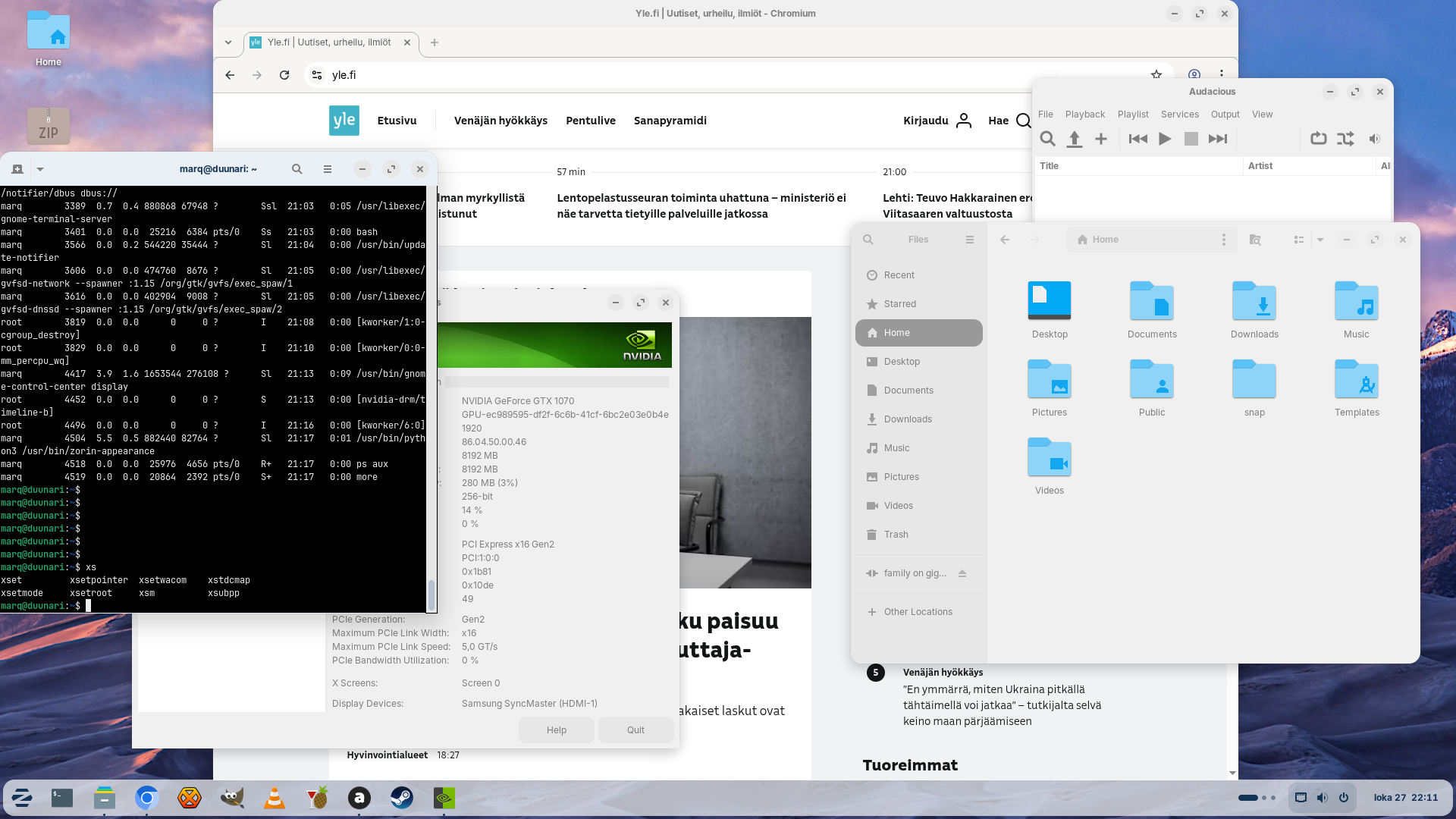Click the Quit button in NVIDIA settings

click(635, 730)
